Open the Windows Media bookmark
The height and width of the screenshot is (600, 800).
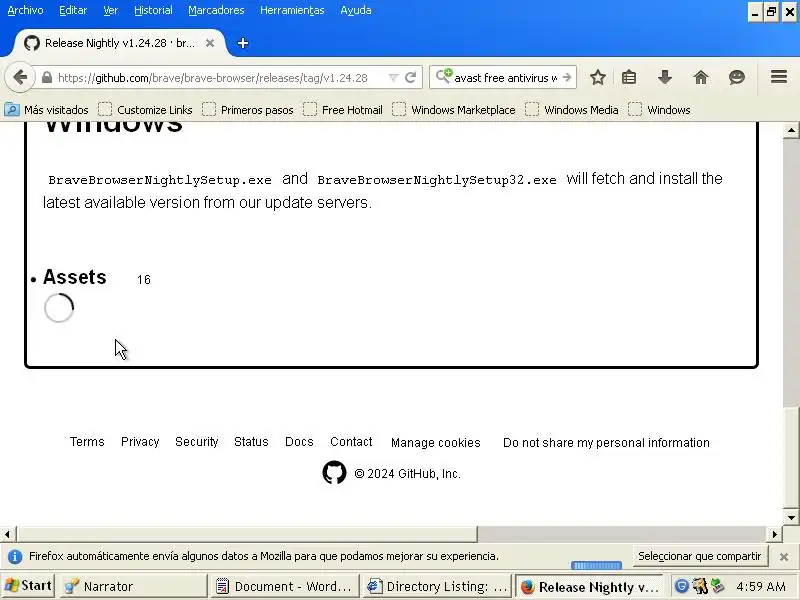point(572,110)
